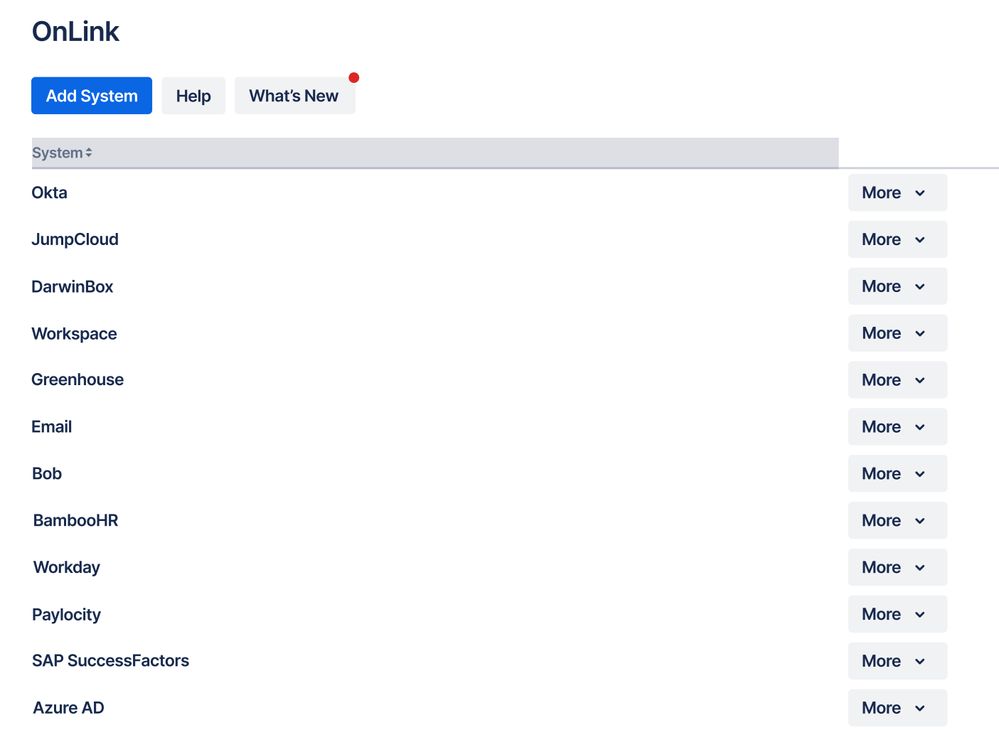Image resolution: width=999 pixels, height=739 pixels.
Task: Select the Email system name
Action: point(52,427)
